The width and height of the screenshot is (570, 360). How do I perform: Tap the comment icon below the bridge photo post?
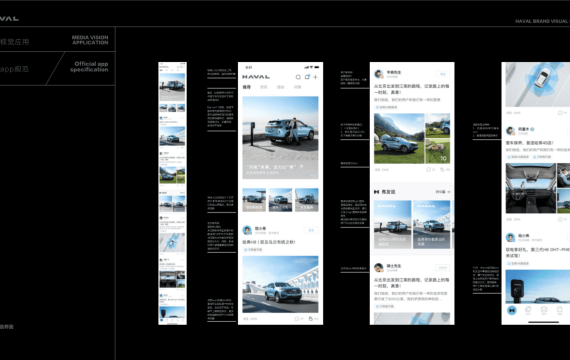[297, 319]
